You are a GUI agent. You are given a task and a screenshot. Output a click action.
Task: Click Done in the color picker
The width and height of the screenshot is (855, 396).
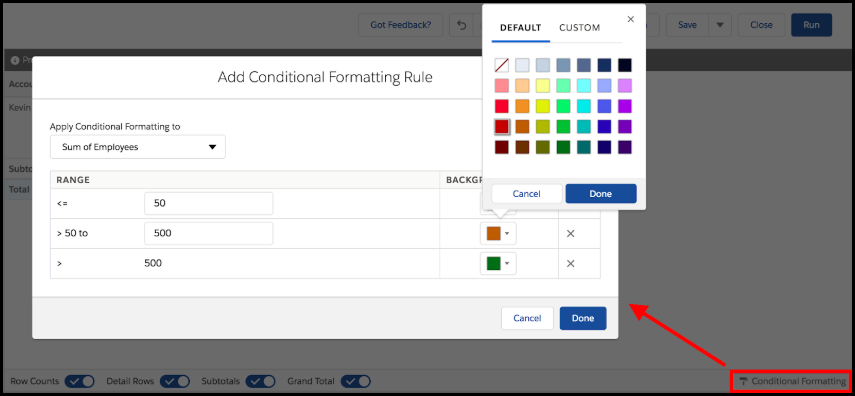(601, 194)
